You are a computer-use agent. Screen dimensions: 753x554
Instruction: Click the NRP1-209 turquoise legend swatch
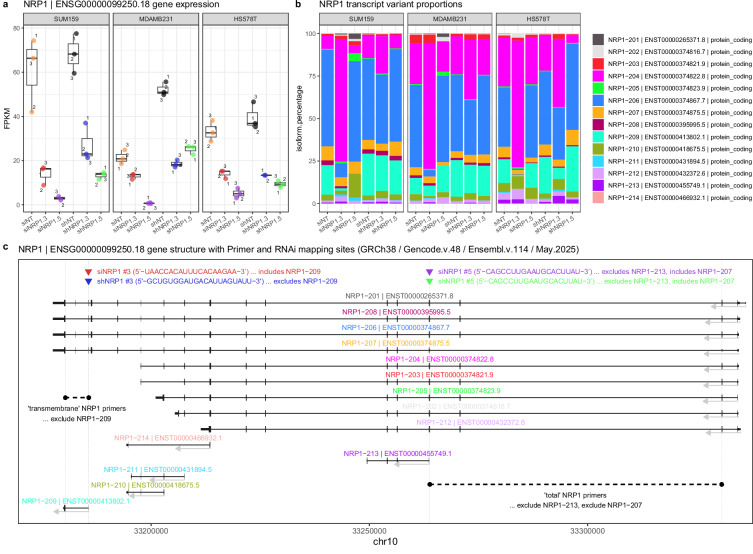598,137
